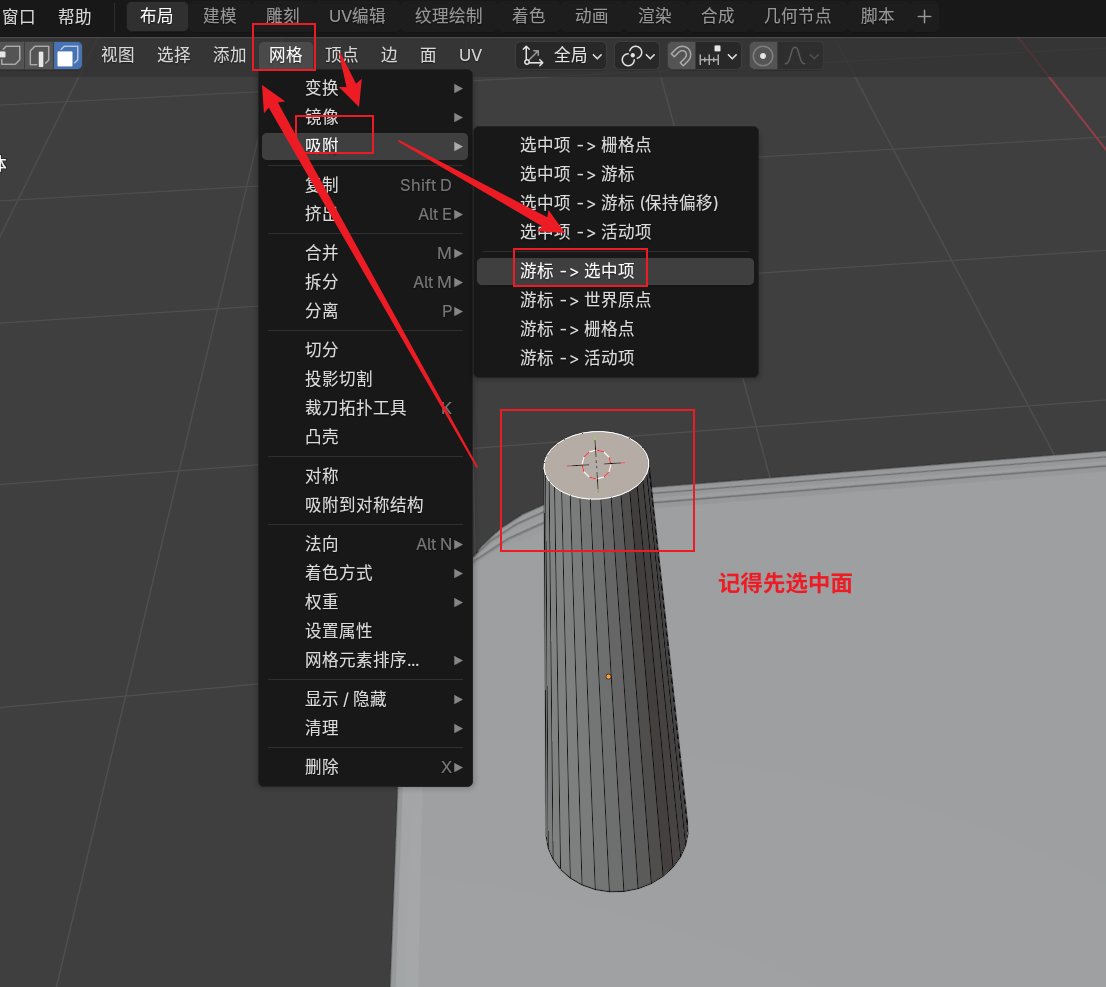Open the snap settings dropdown
The height and width of the screenshot is (987, 1106).
tap(719, 56)
